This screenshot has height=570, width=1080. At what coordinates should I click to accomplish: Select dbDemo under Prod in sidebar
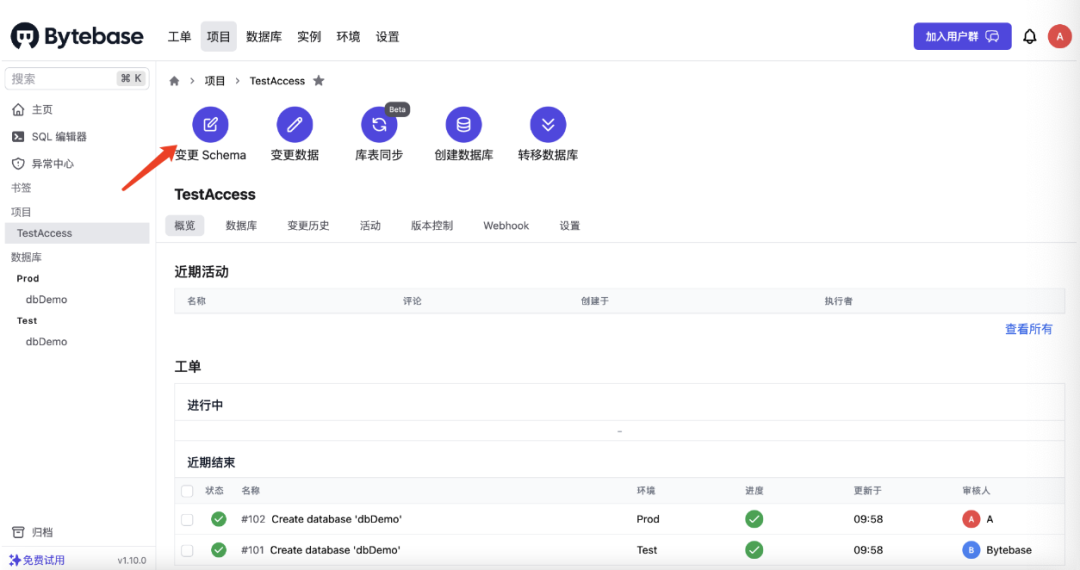click(46, 299)
